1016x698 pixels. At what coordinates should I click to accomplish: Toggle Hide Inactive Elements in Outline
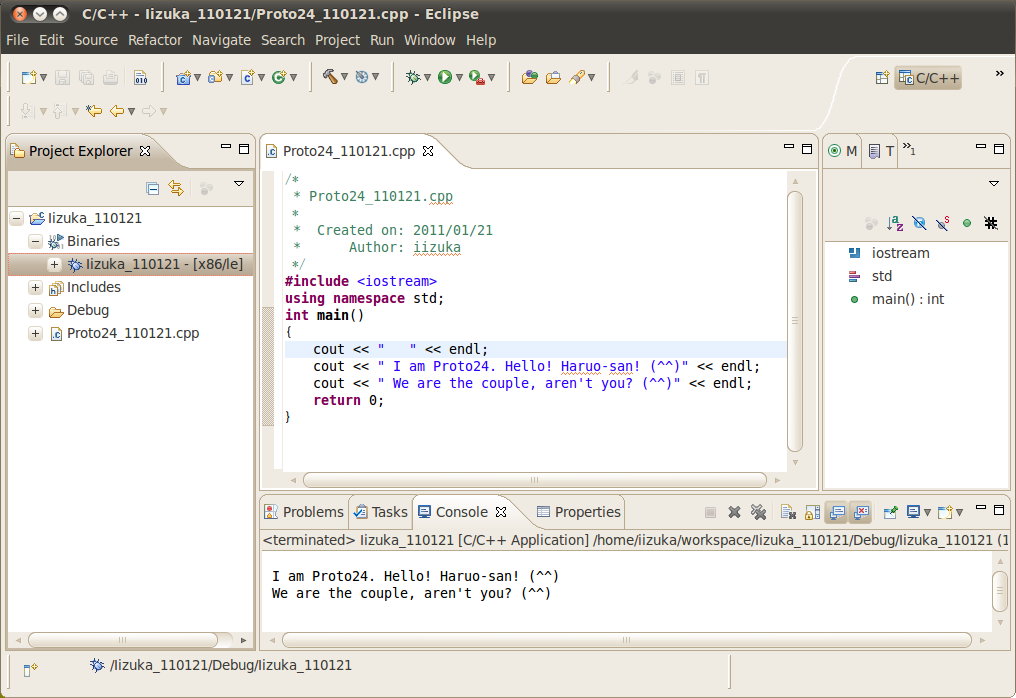991,224
